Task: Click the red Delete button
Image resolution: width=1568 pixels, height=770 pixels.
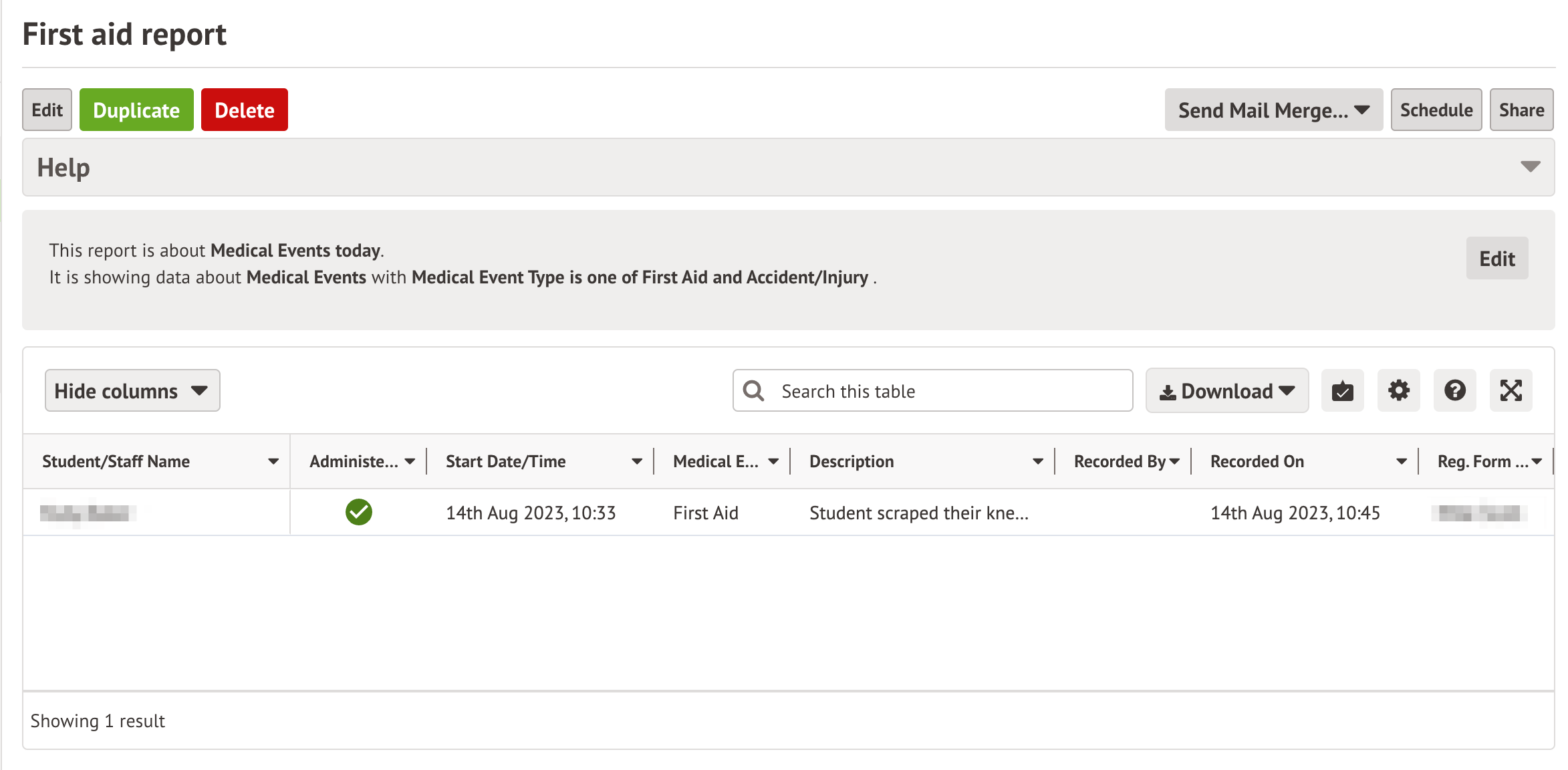Action: coord(244,110)
